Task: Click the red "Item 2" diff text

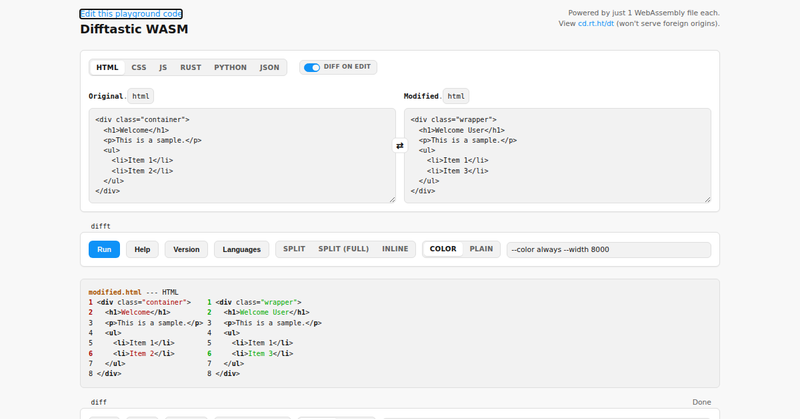Action: click(142, 353)
